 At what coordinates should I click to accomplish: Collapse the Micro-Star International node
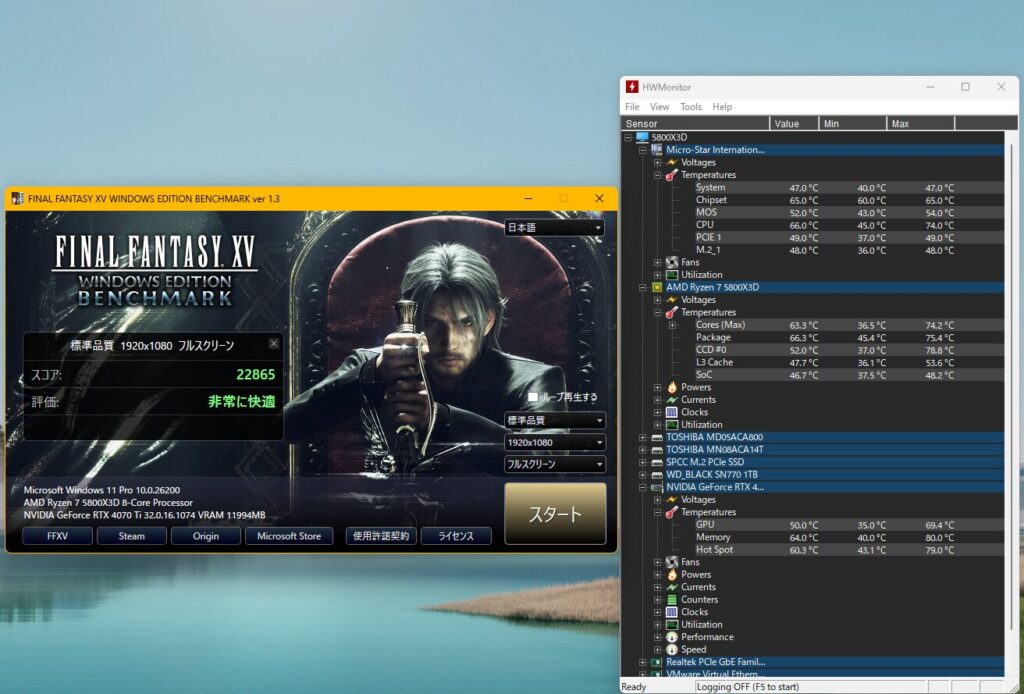643,150
